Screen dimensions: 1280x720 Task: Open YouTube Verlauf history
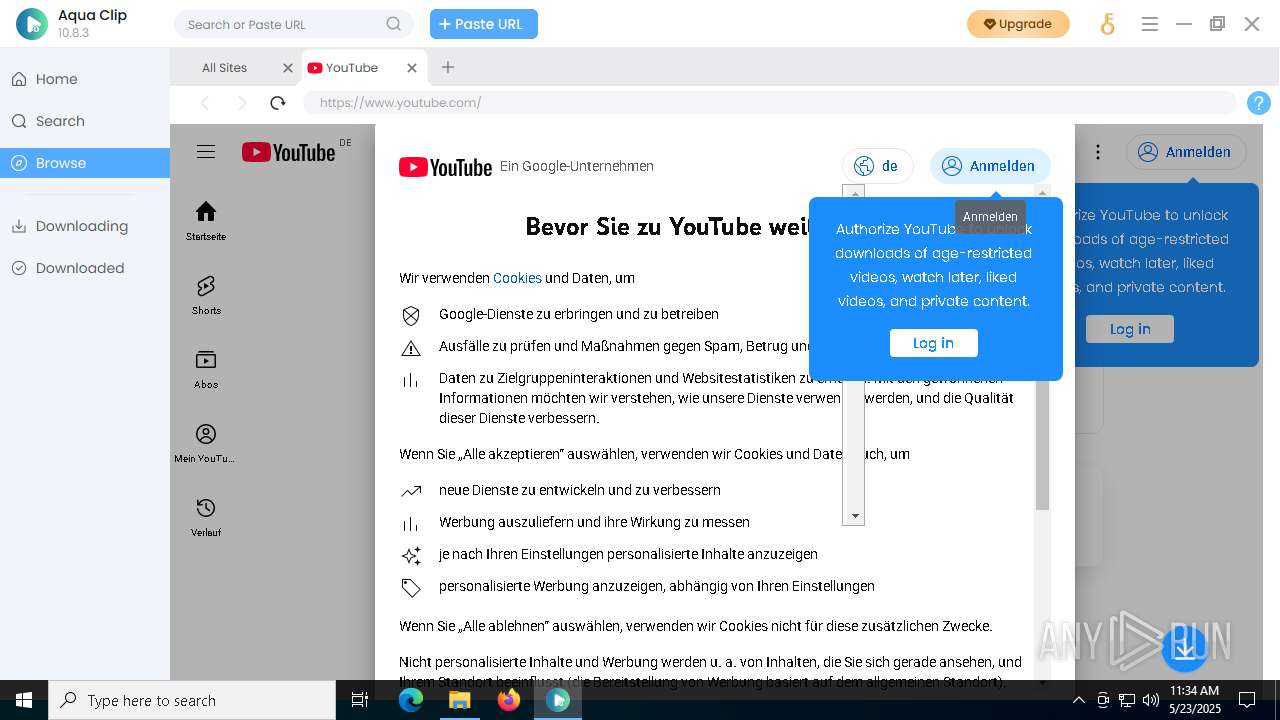(x=206, y=517)
